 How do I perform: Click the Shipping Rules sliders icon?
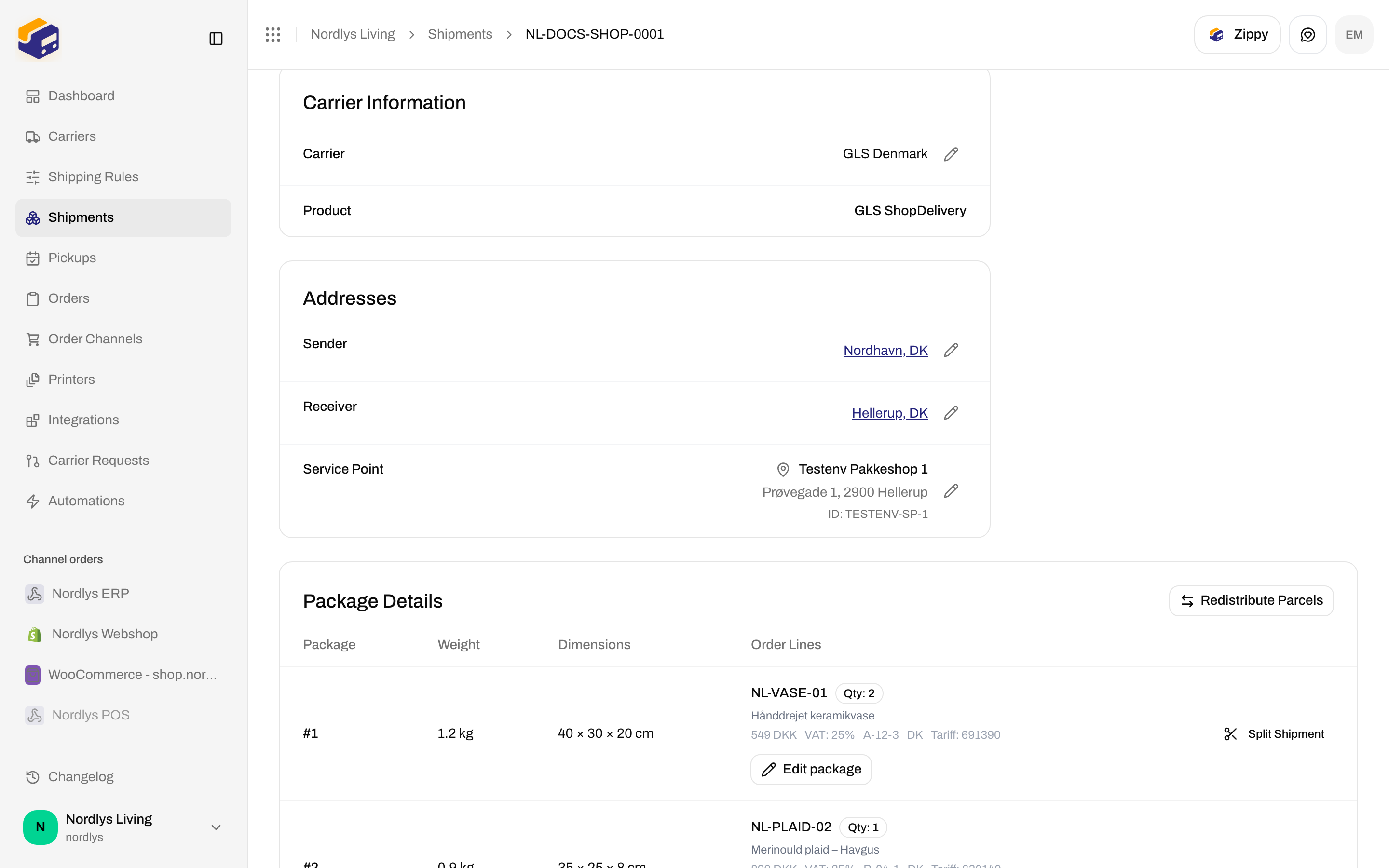pyautogui.click(x=33, y=177)
